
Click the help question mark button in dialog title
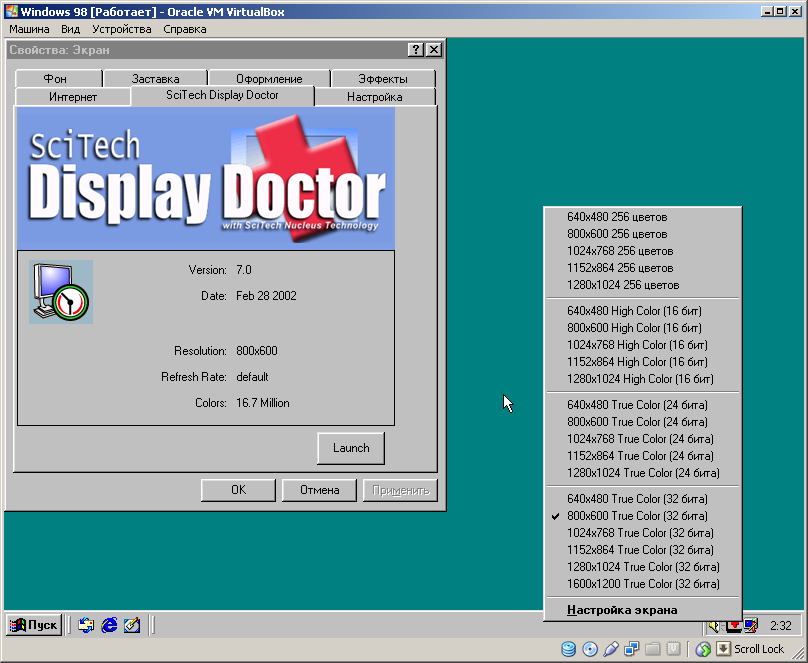[x=415, y=49]
